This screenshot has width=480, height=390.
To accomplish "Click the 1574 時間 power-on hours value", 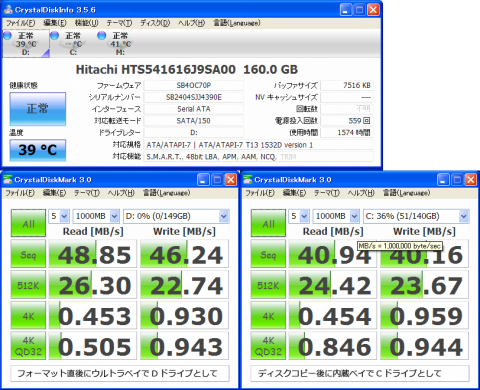I will coord(347,132).
